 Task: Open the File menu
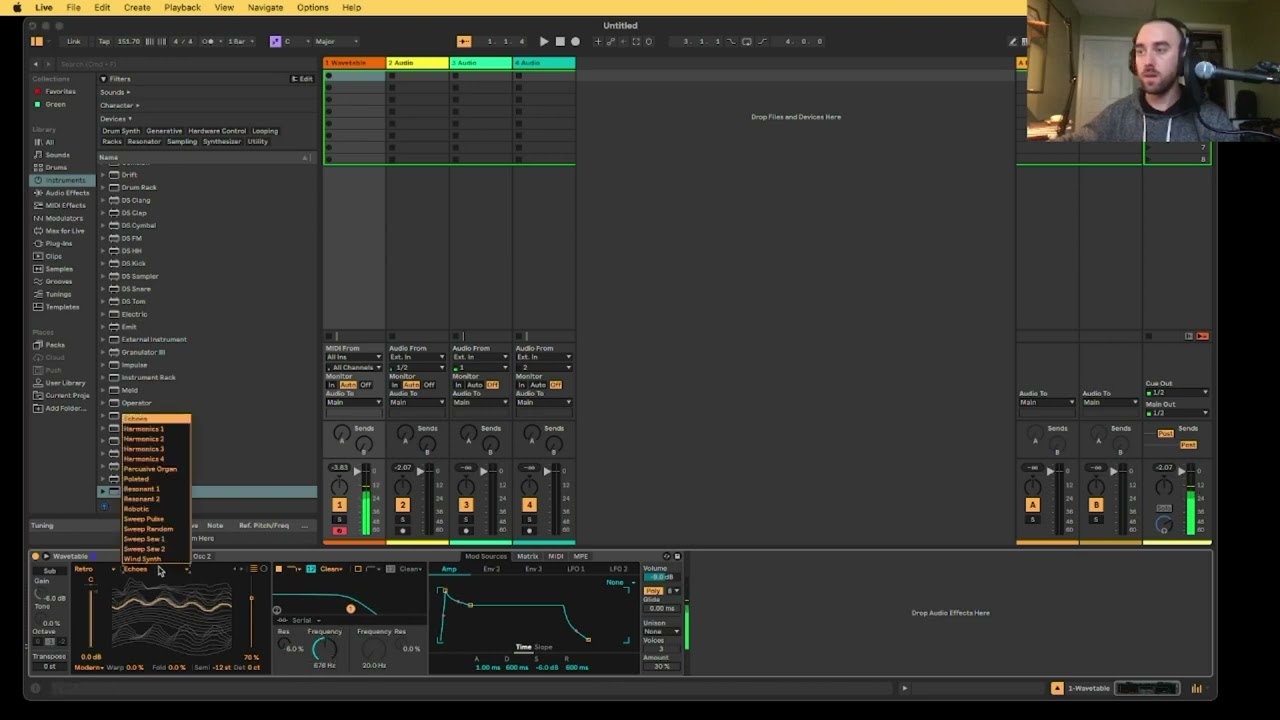(73, 7)
